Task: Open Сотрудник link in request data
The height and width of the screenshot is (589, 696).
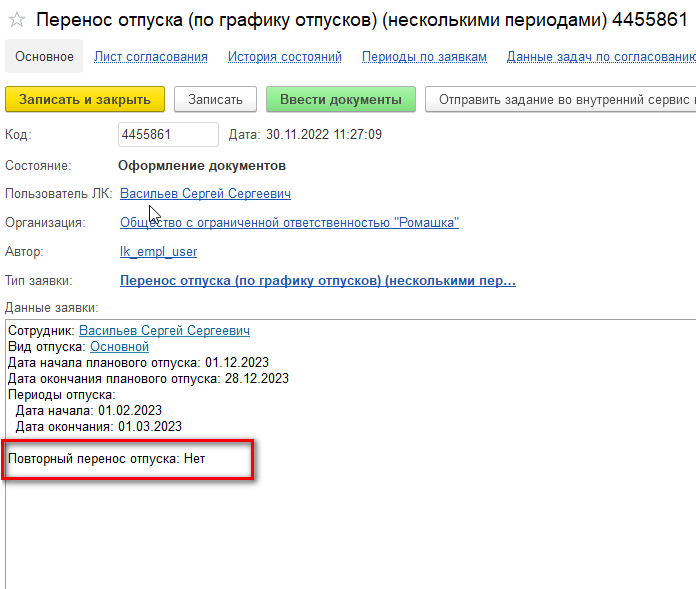Action: pos(164,331)
